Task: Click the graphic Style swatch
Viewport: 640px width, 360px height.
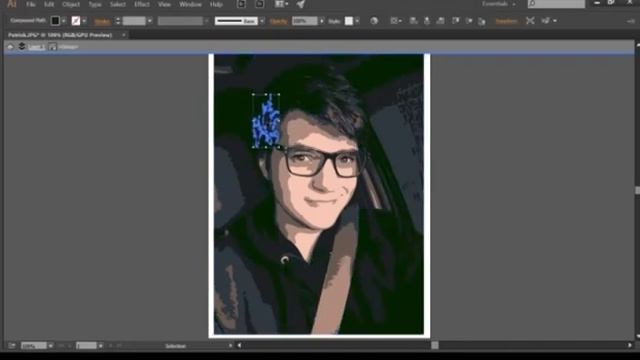Action: [x=349, y=21]
